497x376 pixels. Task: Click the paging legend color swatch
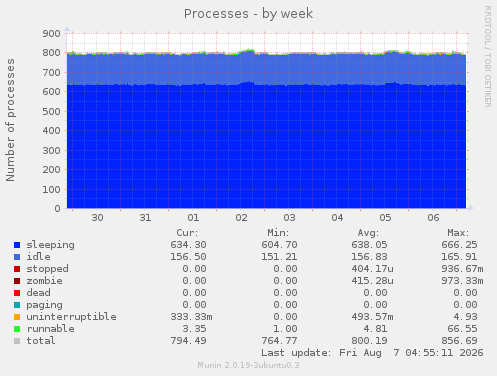(17, 305)
